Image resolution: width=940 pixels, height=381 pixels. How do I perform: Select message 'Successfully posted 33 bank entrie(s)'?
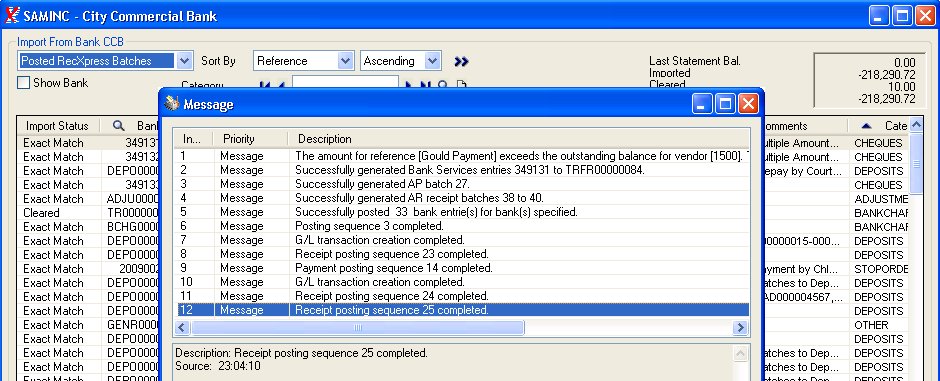(x=462, y=212)
